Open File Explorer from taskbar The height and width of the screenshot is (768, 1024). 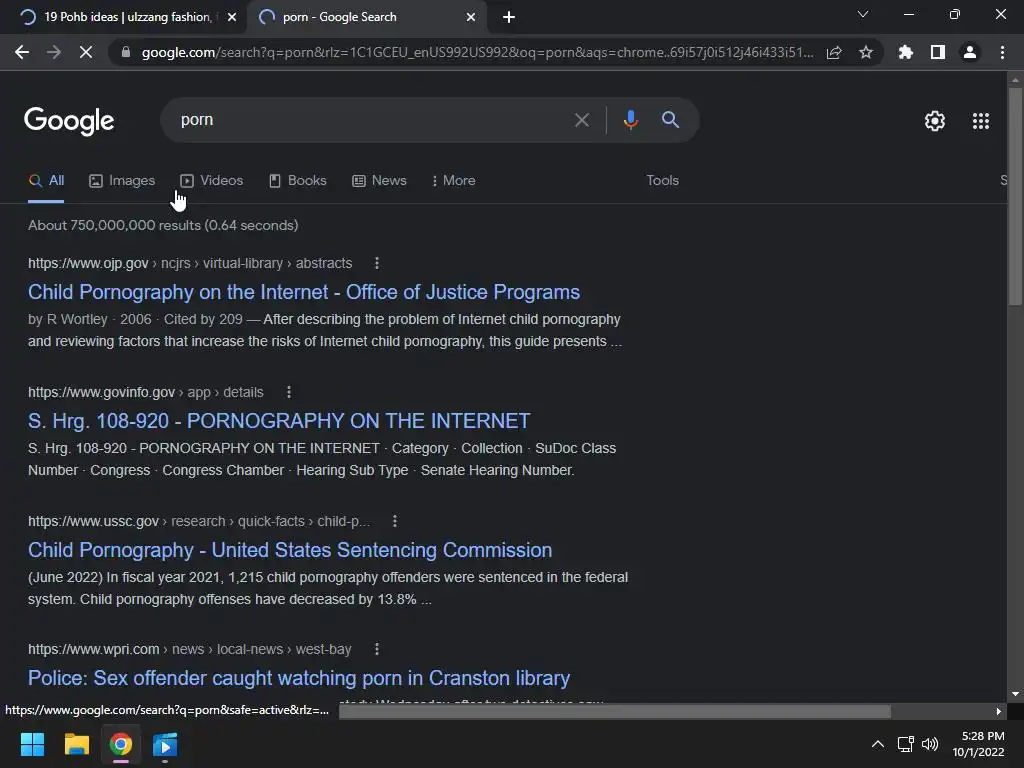coord(76,744)
